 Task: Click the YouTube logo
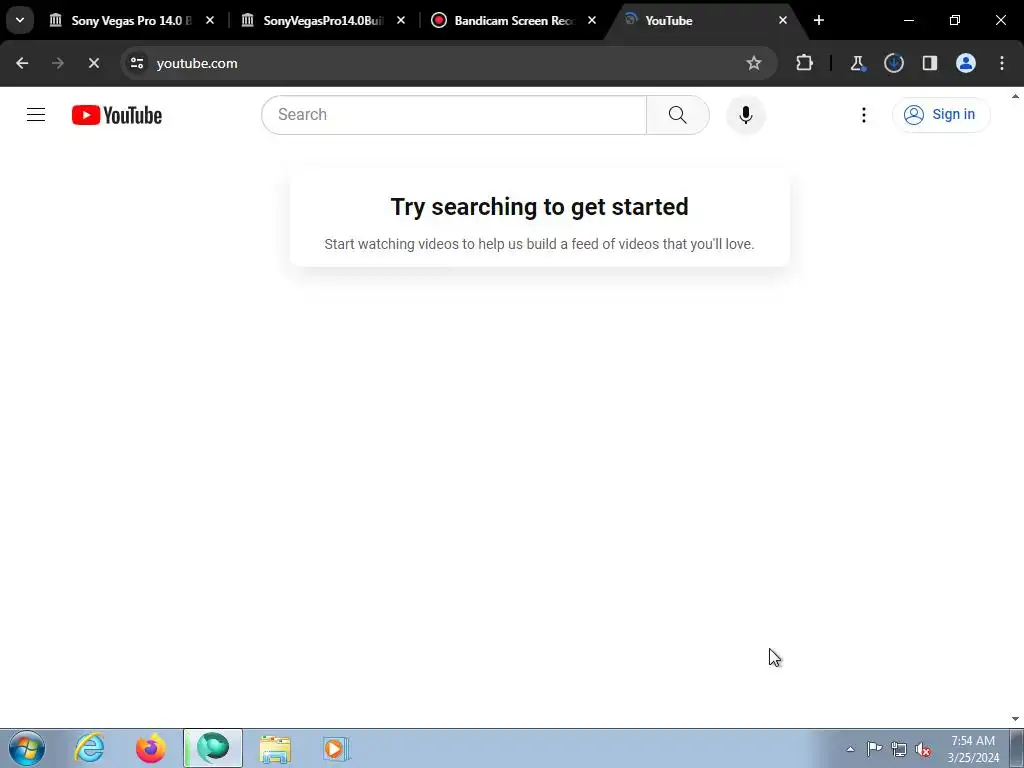[117, 115]
